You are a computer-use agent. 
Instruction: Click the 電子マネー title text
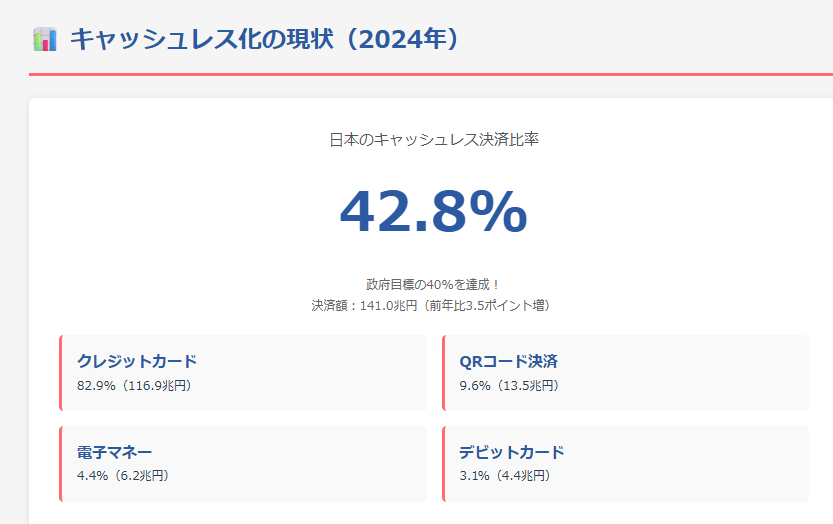(115, 452)
